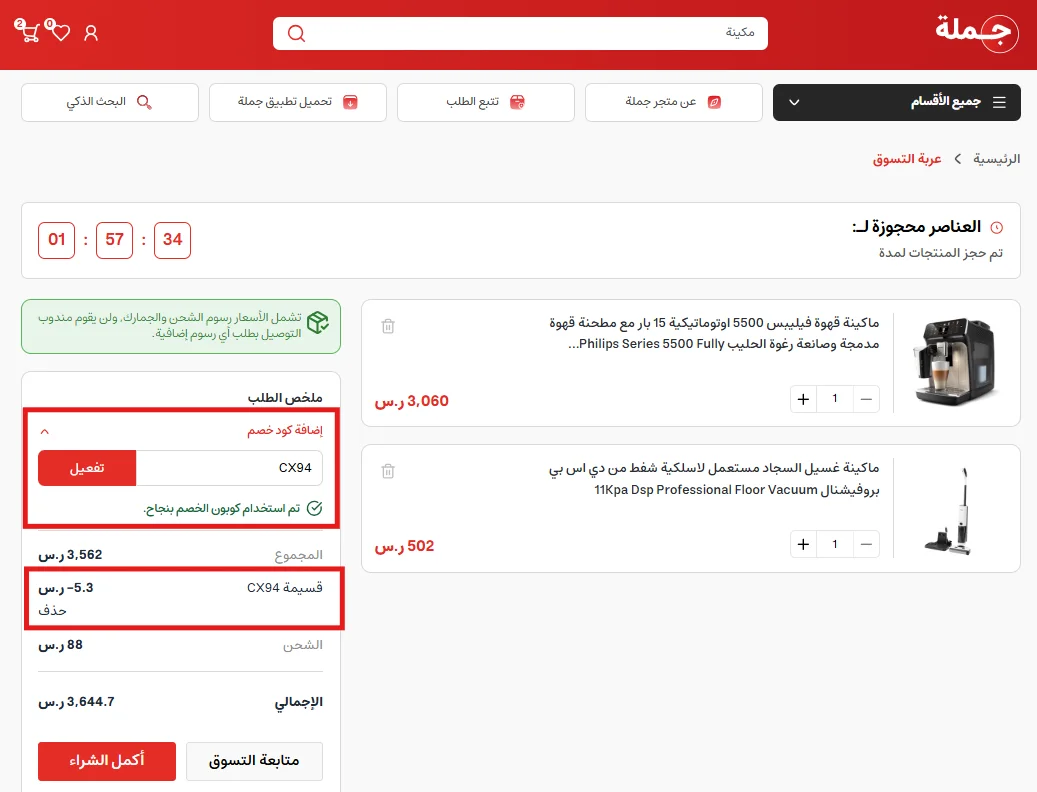Click the countdown seconds box 34
The height and width of the screenshot is (792, 1037).
pyautogui.click(x=173, y=240)
